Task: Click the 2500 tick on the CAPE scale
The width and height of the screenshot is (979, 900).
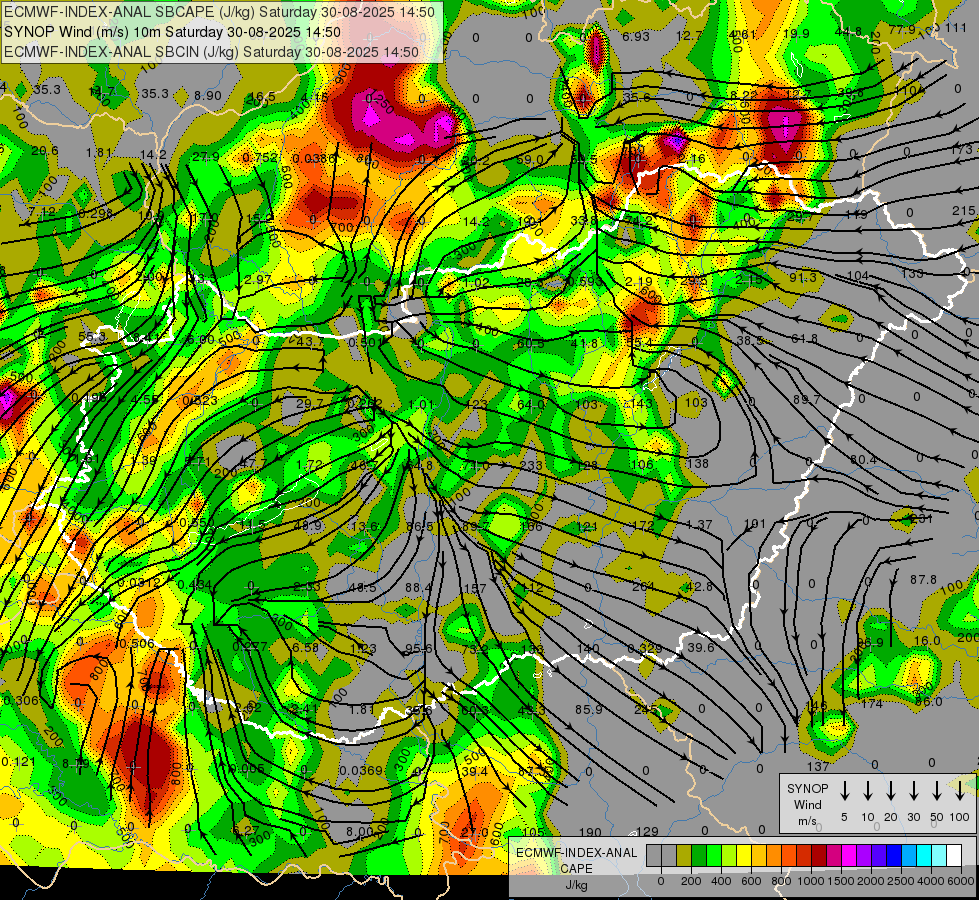Action: pyautogui.click(x=901, y=881)
